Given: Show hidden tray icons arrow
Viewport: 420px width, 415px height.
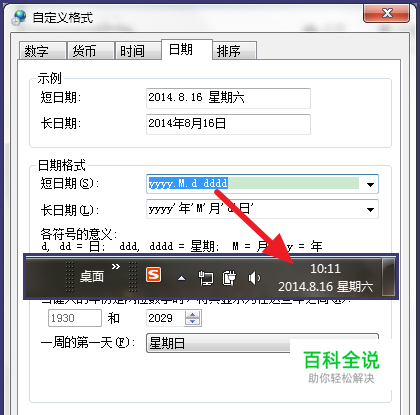Looking at the screenshot, I should (181, 278).
